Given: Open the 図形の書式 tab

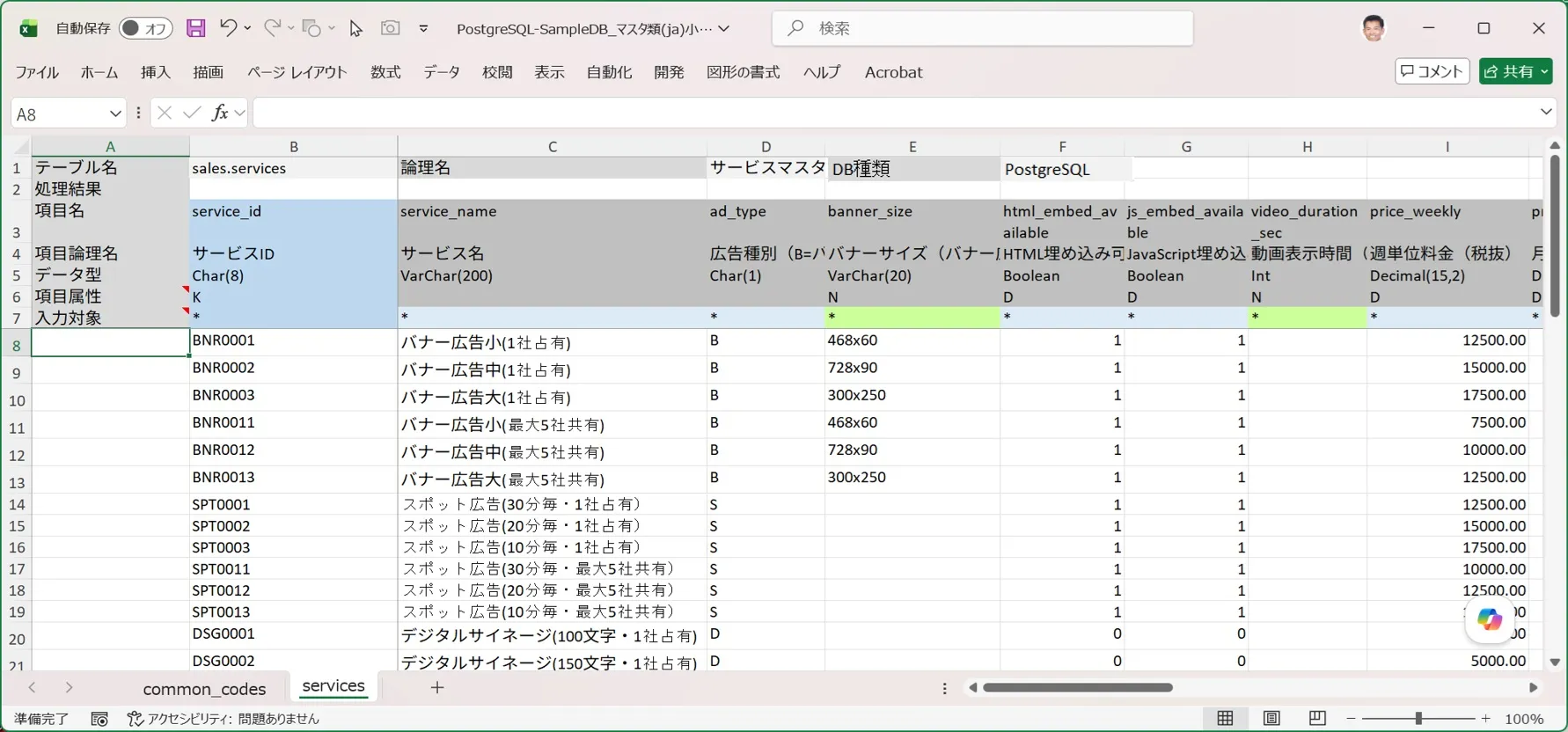Looking at the screenshot, I should click(743, 72).
